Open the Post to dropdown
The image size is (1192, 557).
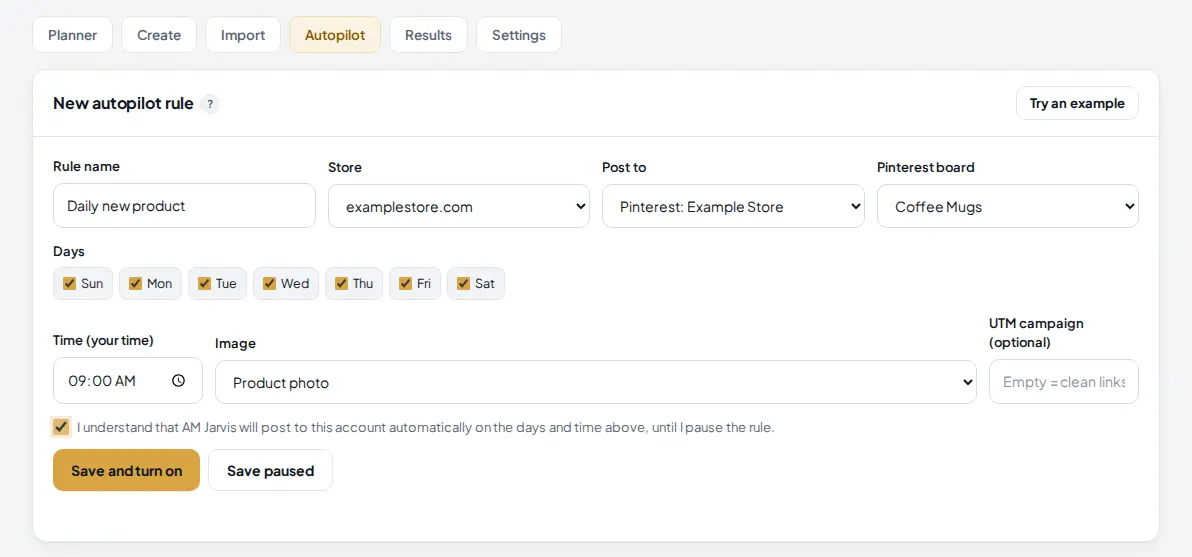pyautogui.click(x=733, y=206)
